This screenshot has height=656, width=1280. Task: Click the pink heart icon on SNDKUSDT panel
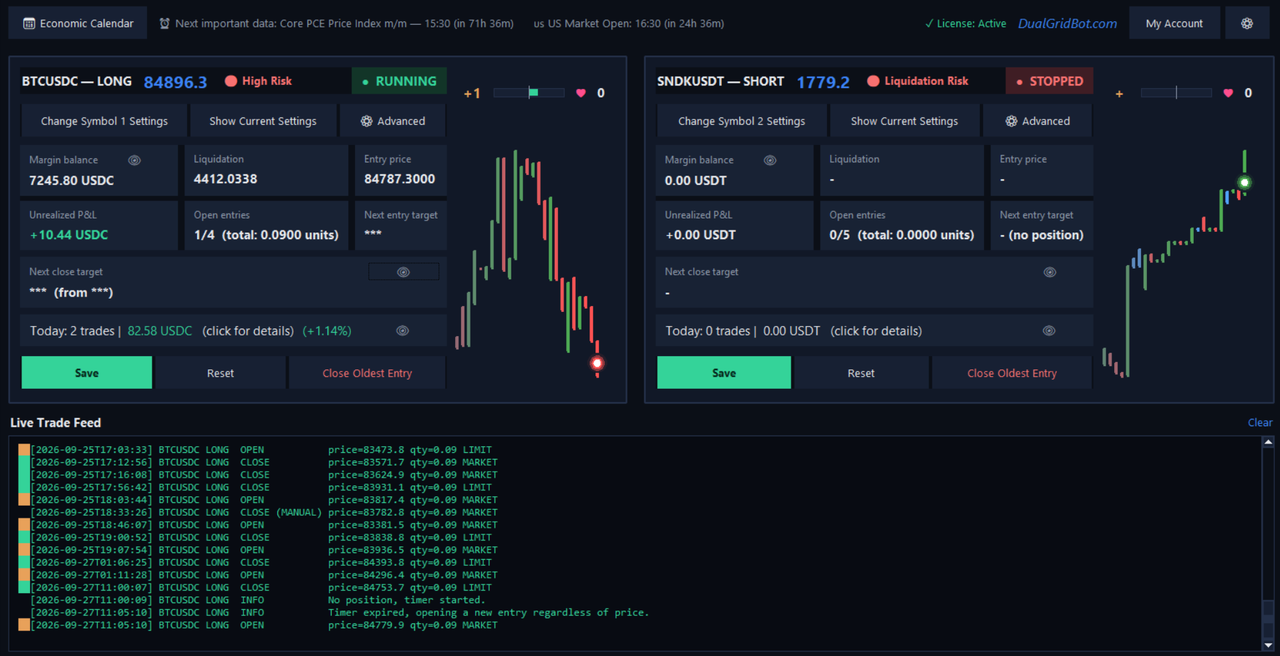[1228, 93]
